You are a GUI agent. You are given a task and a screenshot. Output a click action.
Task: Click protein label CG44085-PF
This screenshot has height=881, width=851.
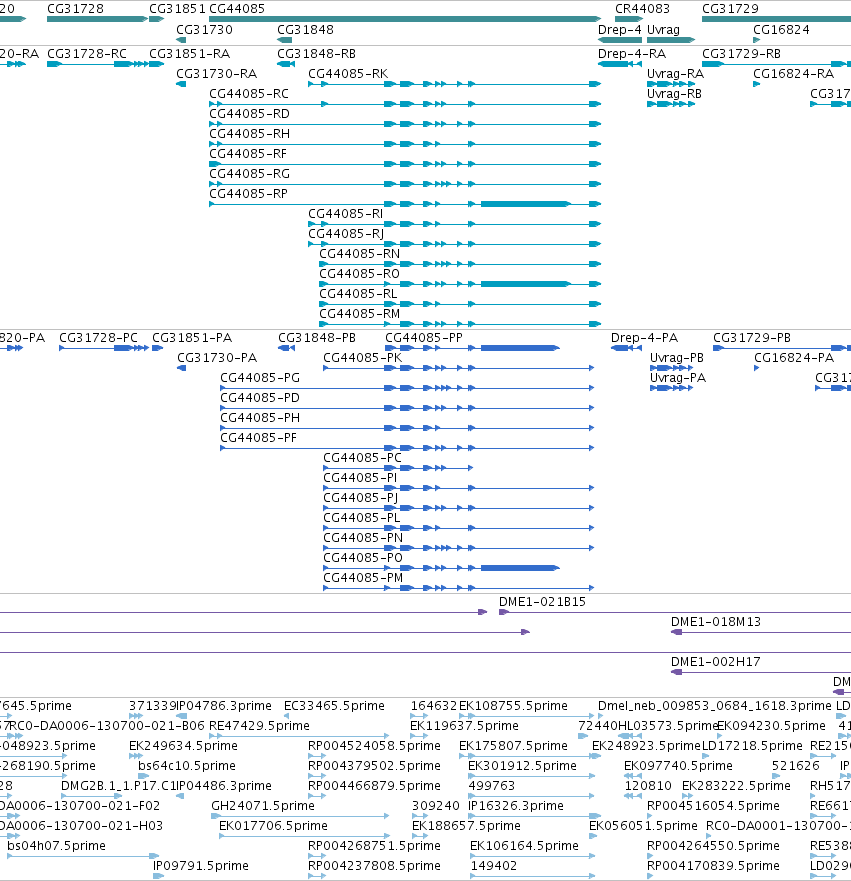258,438
